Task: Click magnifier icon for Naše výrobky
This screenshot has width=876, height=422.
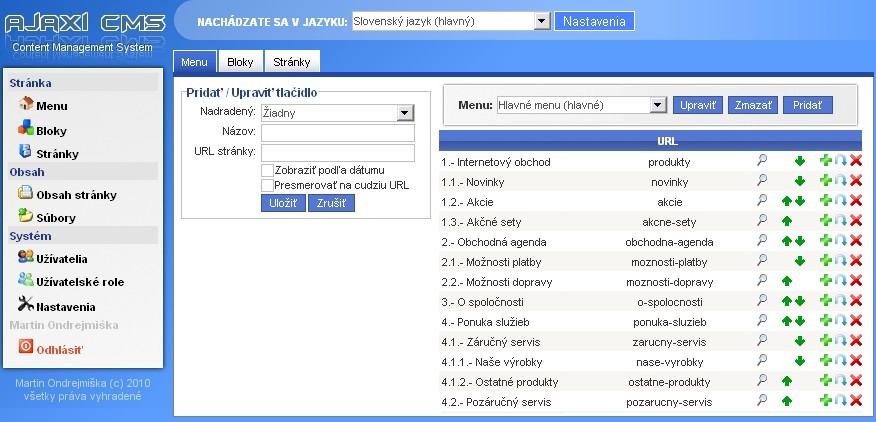Action: (762, 360)
